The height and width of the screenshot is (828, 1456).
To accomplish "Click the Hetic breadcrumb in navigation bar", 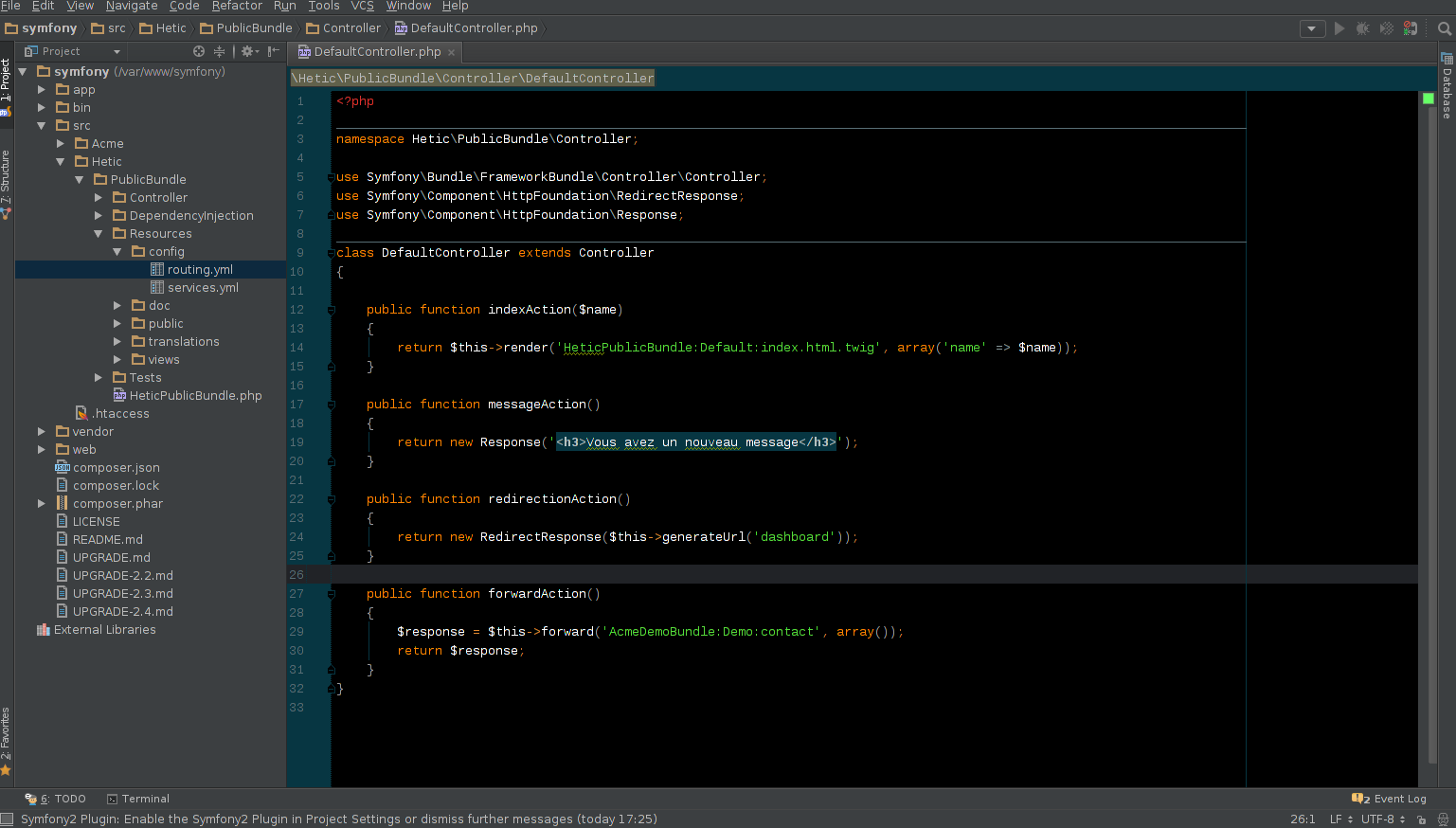I will [163, 28].
